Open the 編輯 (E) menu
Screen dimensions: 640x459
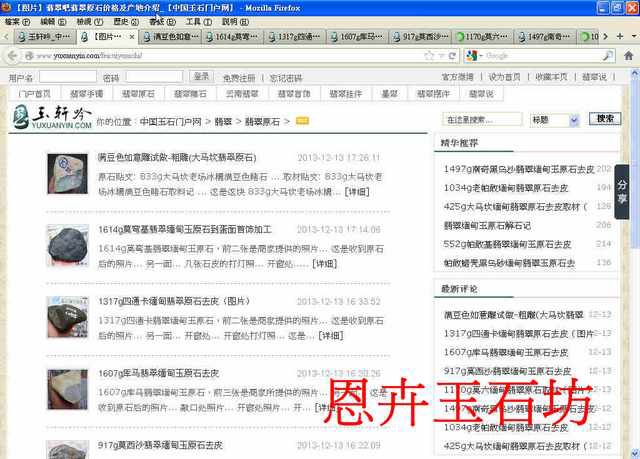tap(53, 22)
